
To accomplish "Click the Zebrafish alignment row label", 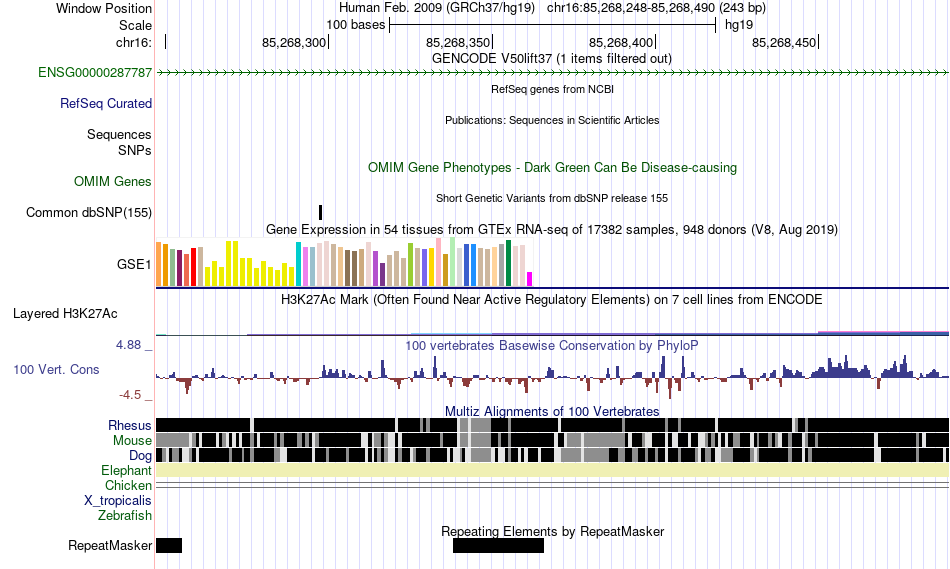I will [x=125, y=516].
